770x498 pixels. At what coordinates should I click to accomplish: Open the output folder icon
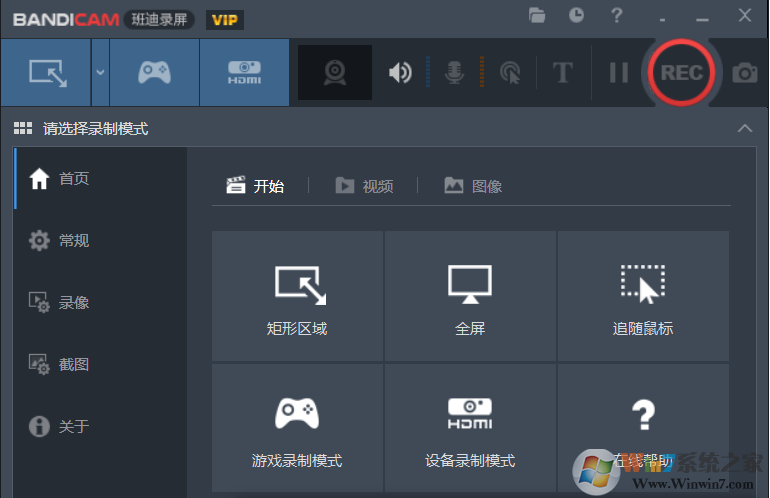click(537, 15)
